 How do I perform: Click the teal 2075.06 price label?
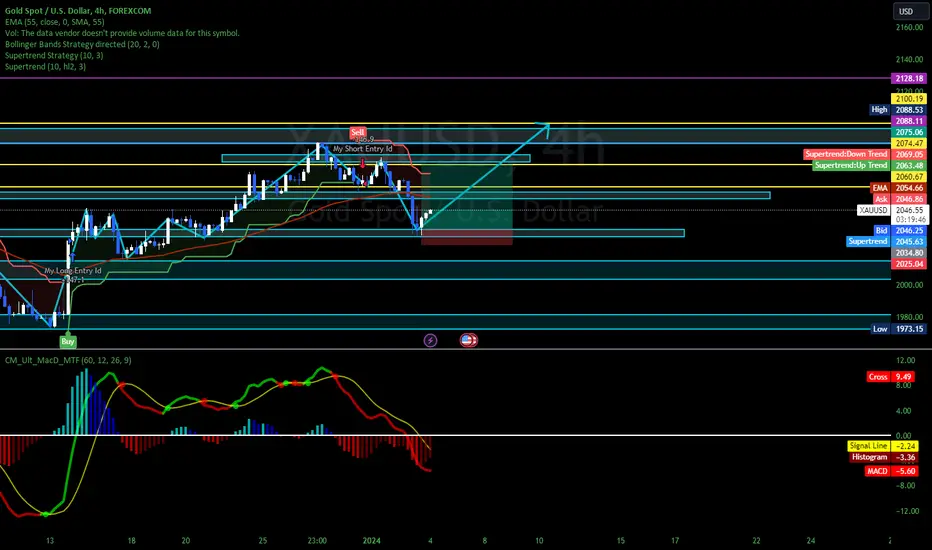coord(909,132)
